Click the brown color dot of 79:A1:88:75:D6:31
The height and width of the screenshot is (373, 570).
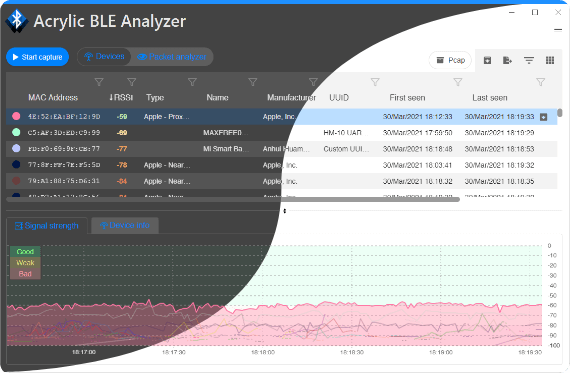click(16, 181)
